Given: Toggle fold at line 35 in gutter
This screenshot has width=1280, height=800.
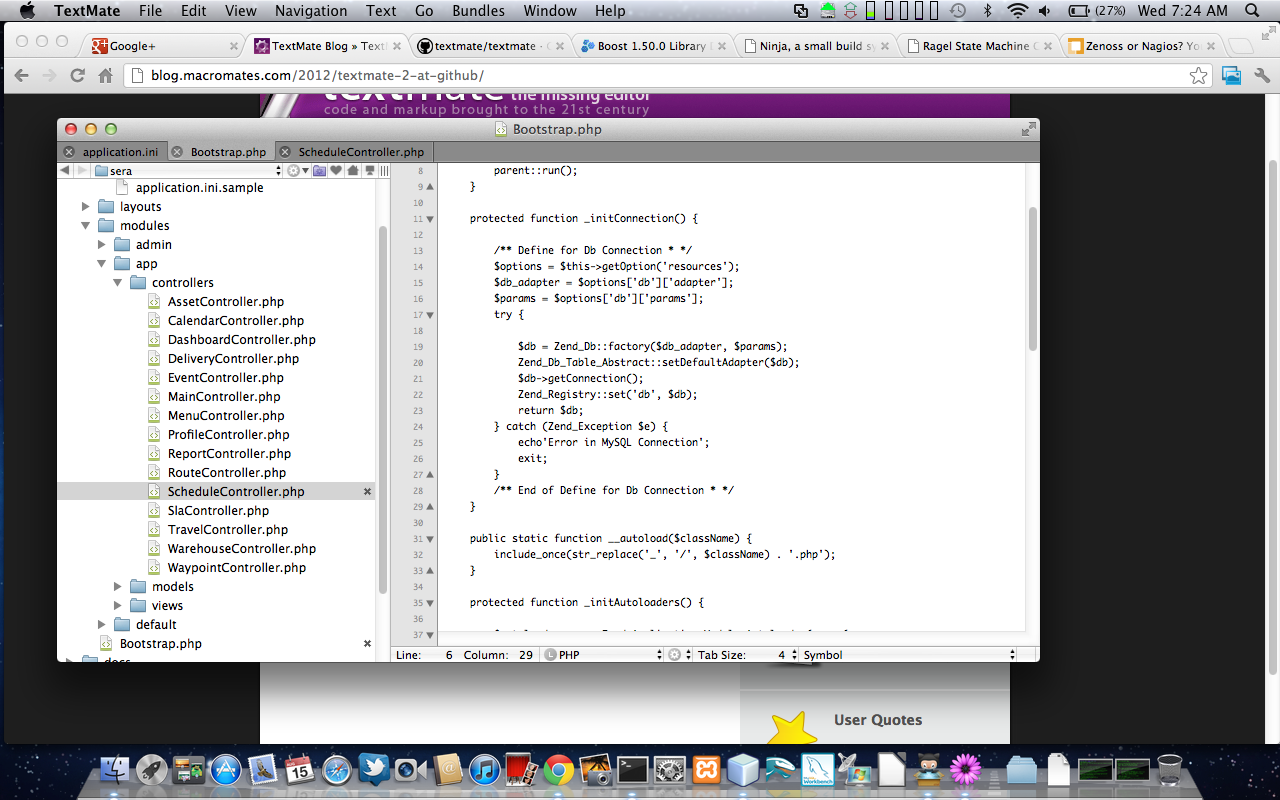Looking at the screenshot, I should point(430,603).
